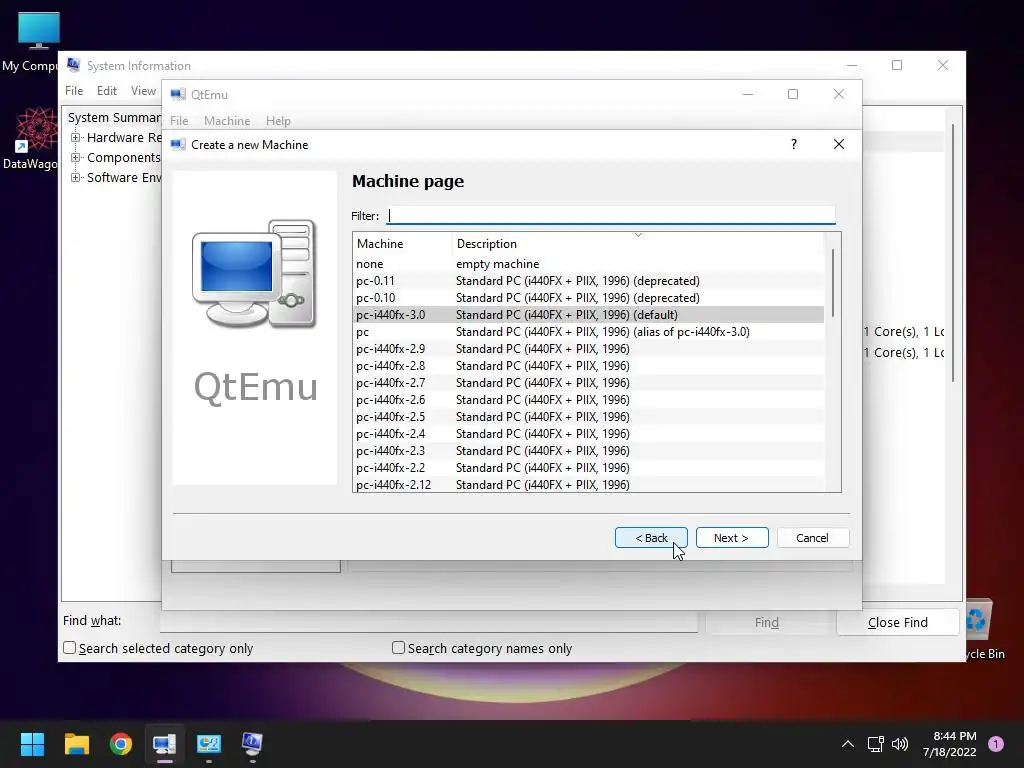This screenshot has height=768, width=1024.
Task: Open System Information View menu
Action: coord(143,91)
